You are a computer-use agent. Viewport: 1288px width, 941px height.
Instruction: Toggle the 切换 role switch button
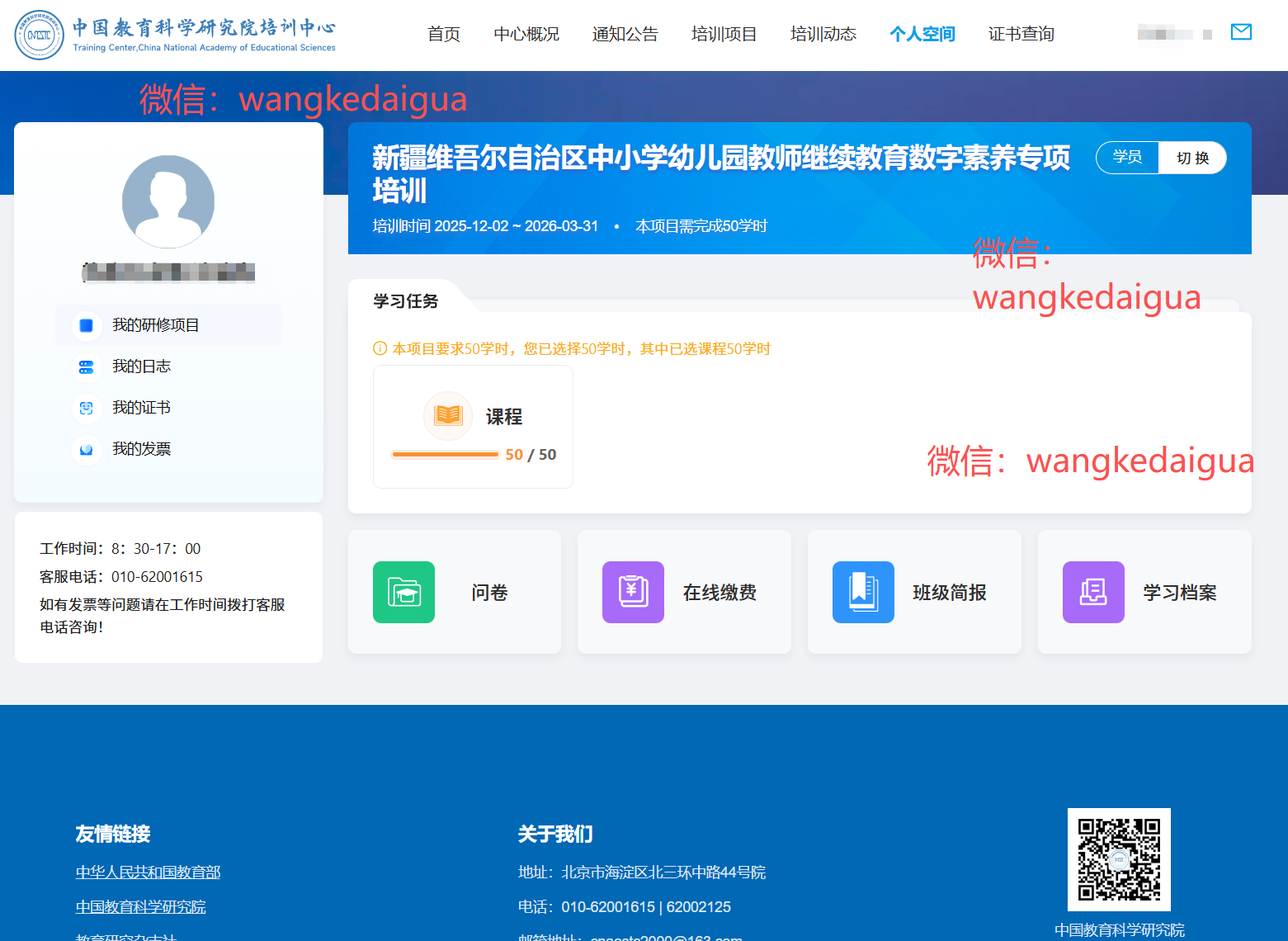pyautogui.click(x=1192, y=158)
